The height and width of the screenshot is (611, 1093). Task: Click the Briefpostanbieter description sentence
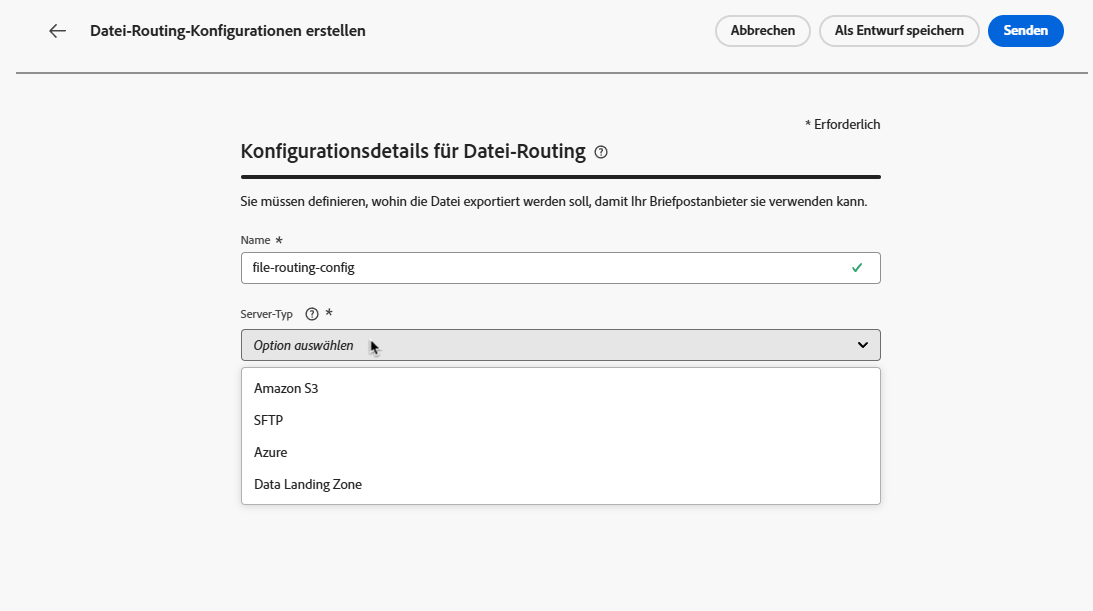click(x=553, y=201)
